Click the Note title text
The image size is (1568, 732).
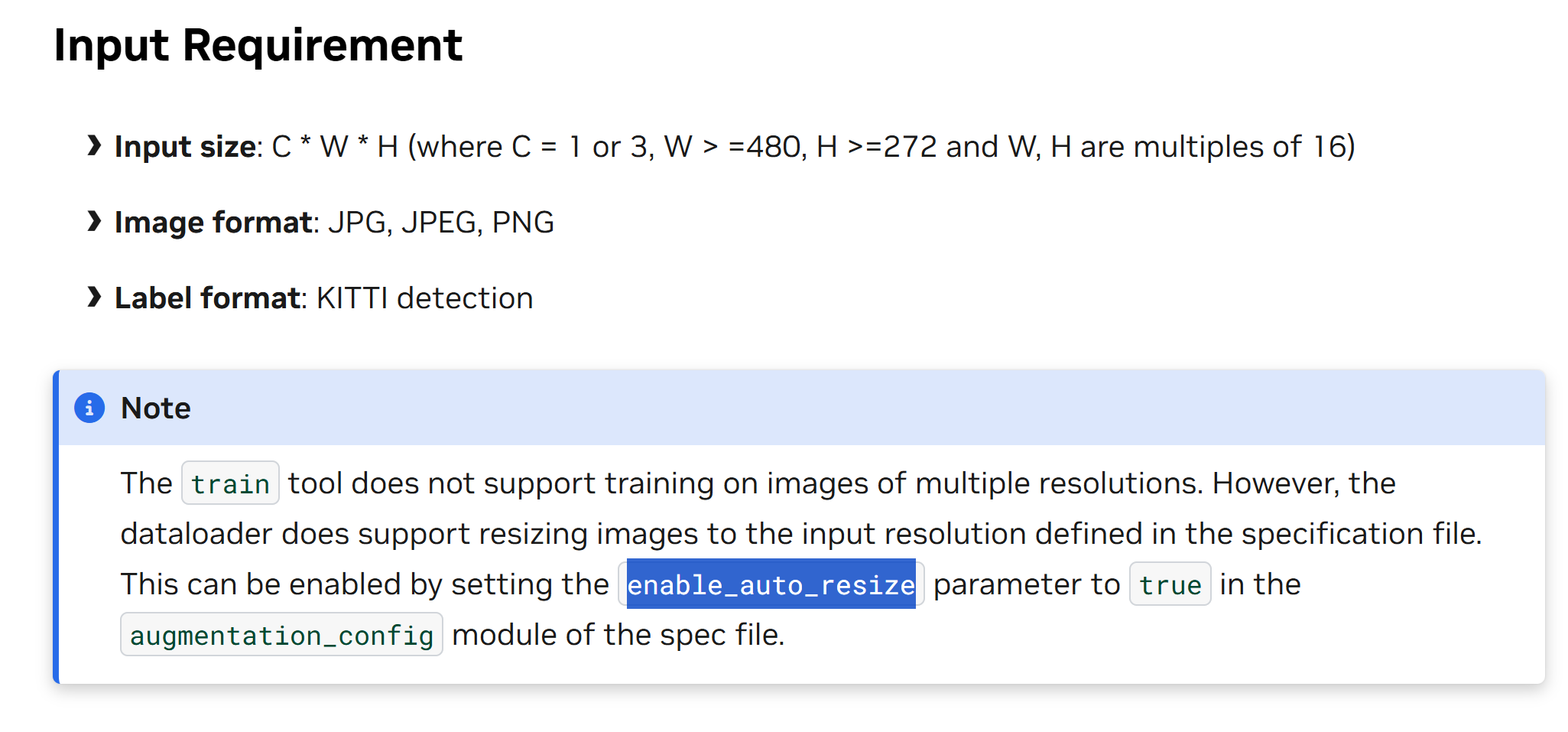[156, 408]
